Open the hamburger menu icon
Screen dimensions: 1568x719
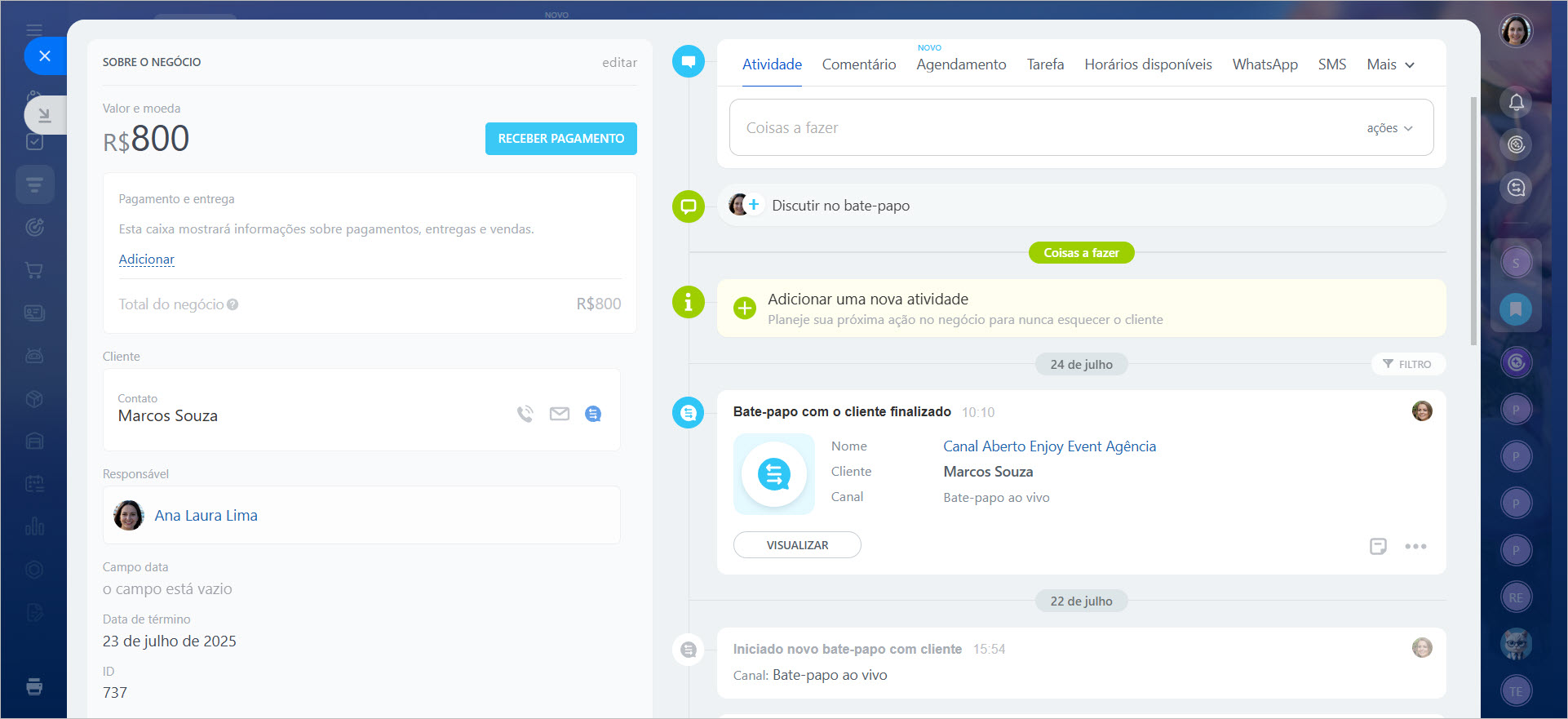pyautogui.click(x=34, y=30)
